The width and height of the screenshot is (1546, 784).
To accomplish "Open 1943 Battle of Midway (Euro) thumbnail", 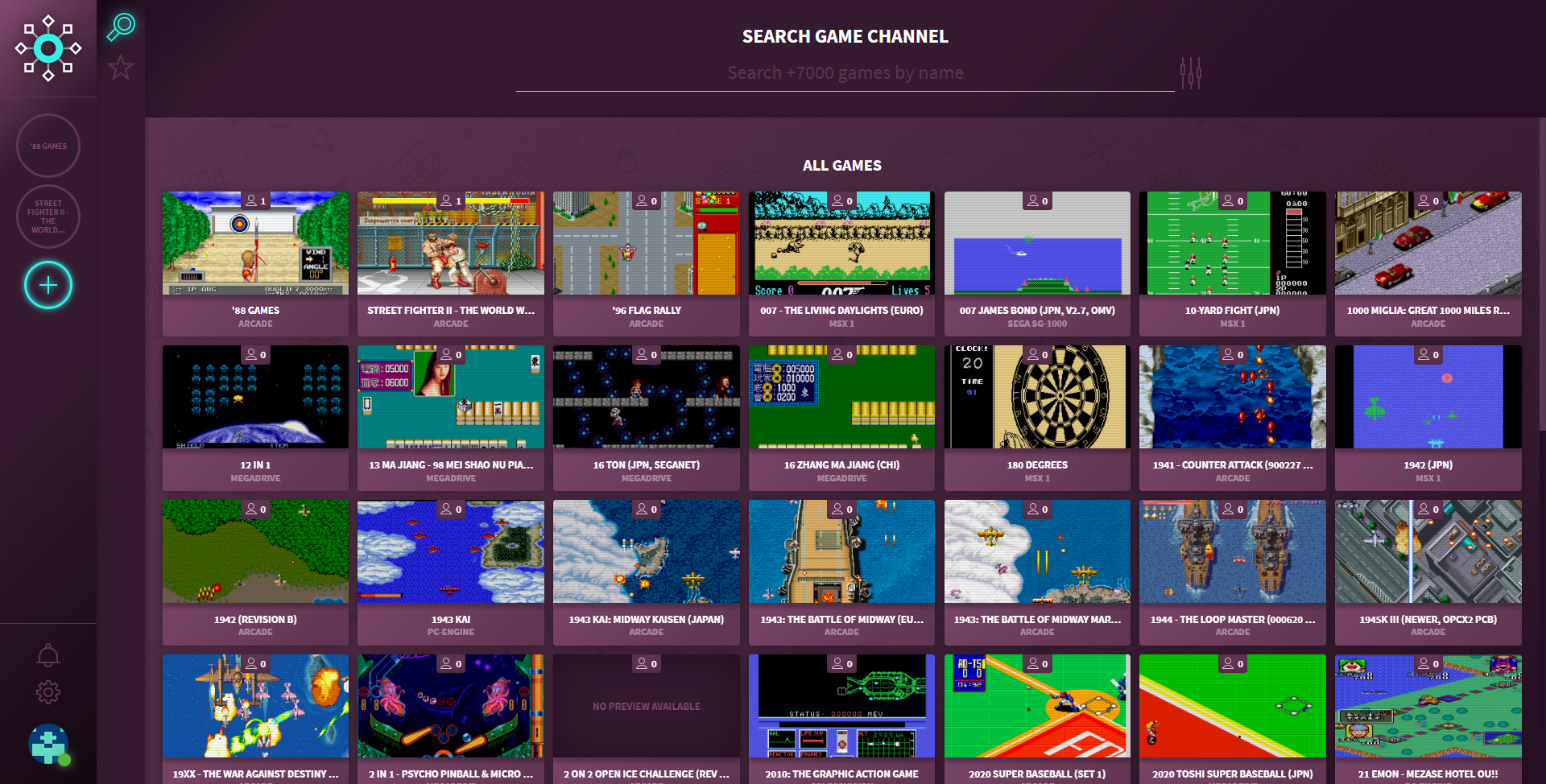I will click(842, 551).
